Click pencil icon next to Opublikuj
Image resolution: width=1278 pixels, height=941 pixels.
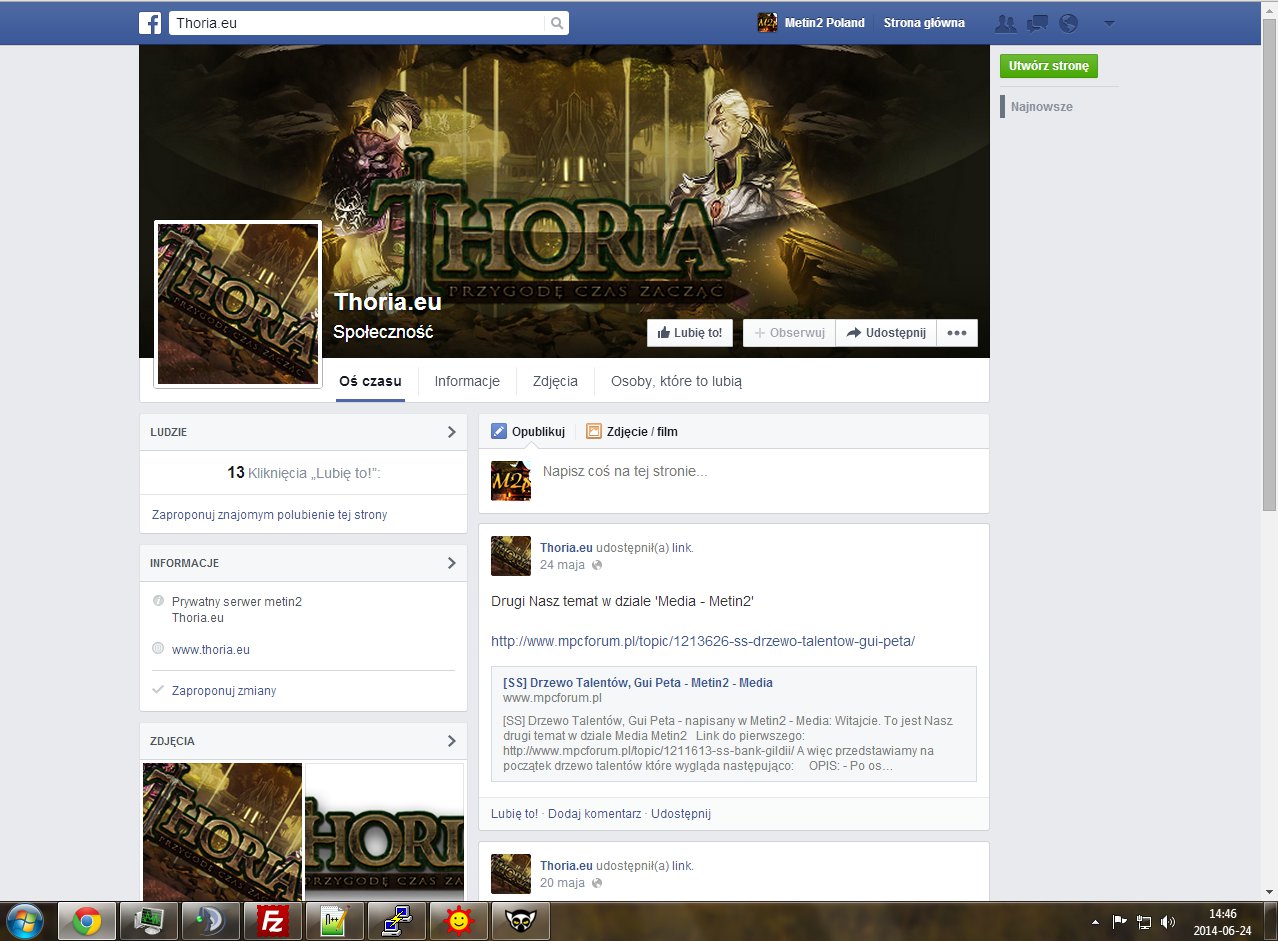499,431
